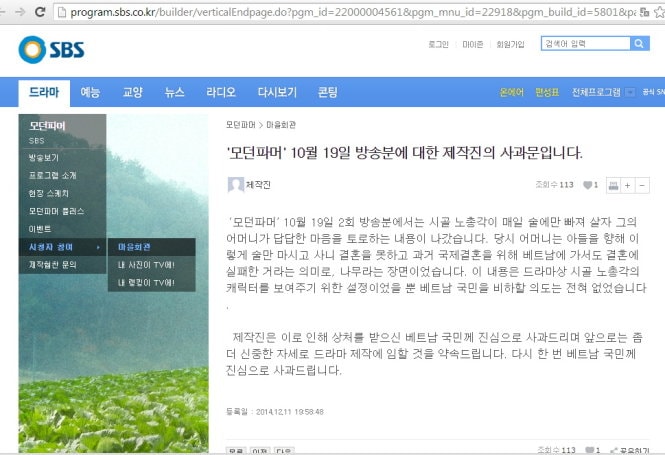
Task: Bookmark the page with the star icon
Action: (660, 12)
